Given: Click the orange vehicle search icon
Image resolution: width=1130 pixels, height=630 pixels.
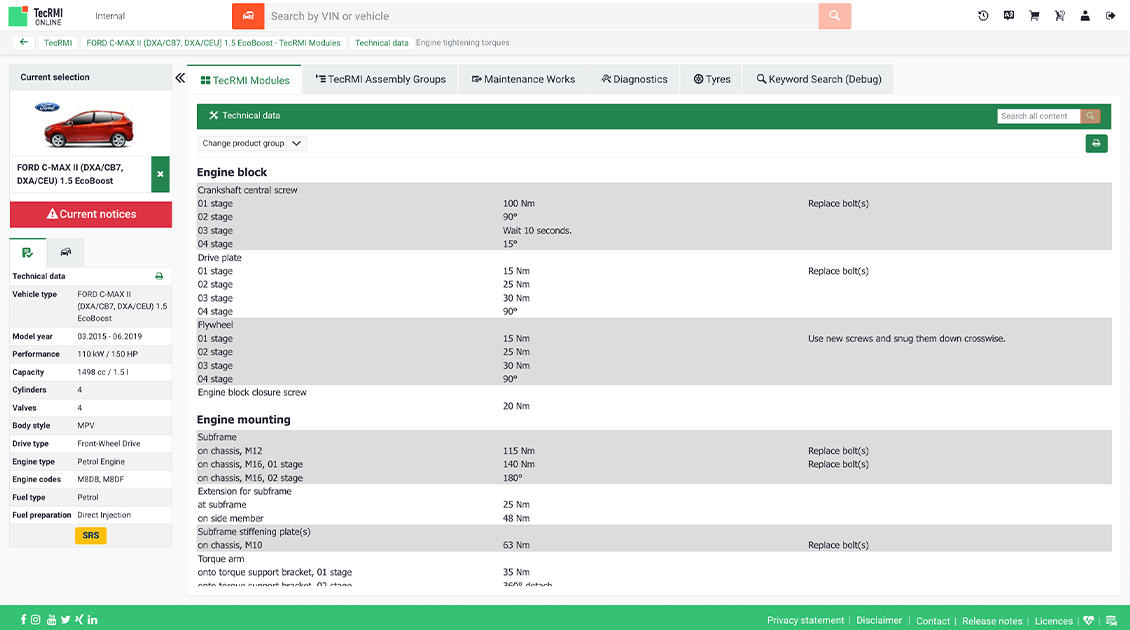Looking at the screenshot, I should pos(248,16).
